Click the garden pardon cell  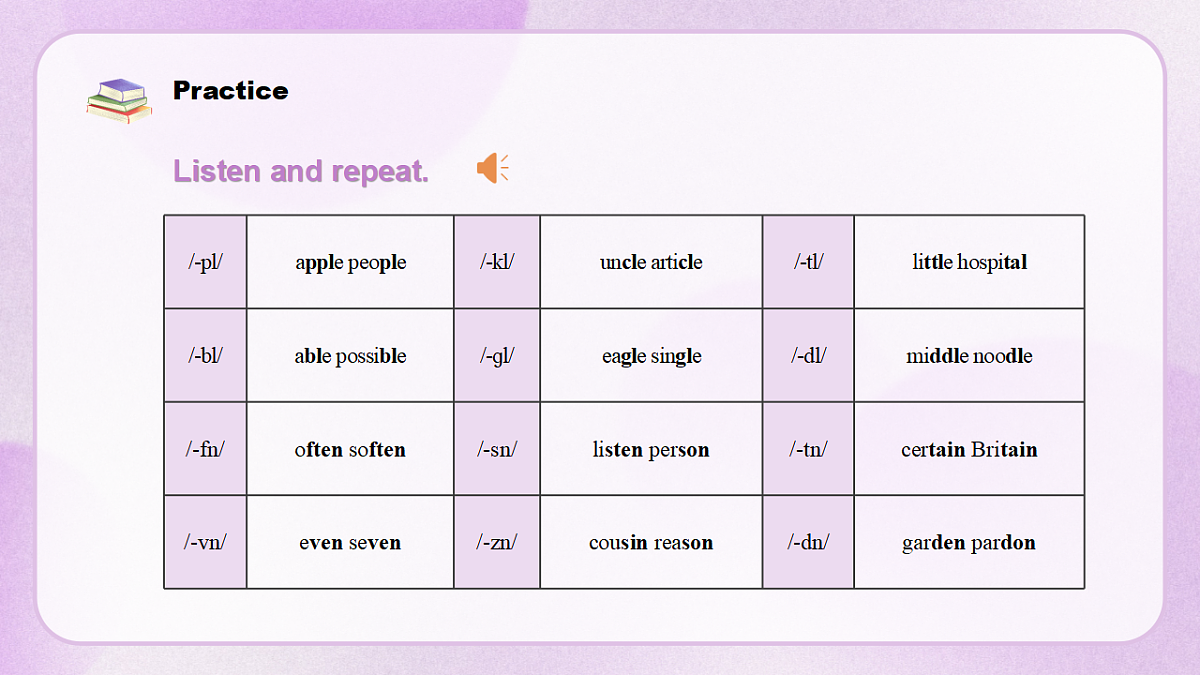tap(969, 542)
